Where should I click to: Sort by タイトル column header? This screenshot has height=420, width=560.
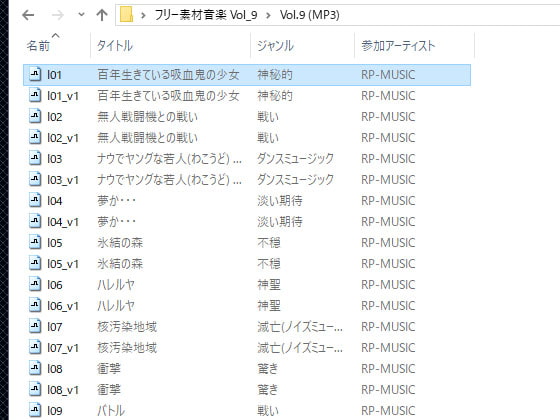coord(115,46)
